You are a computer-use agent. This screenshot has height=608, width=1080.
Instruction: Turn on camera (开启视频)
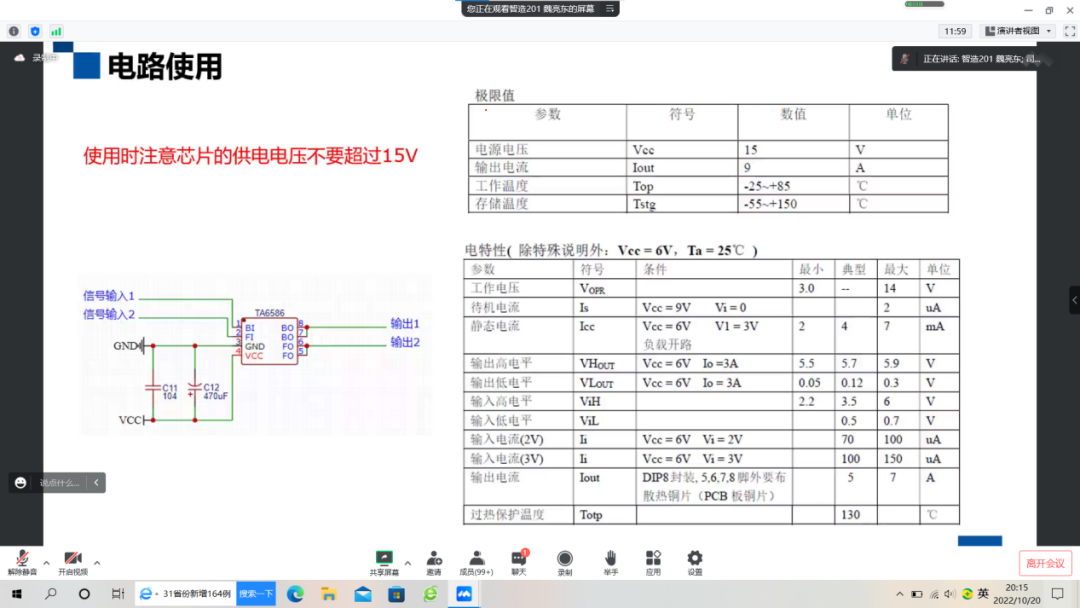pyautogui.click(x=72, y=563)
